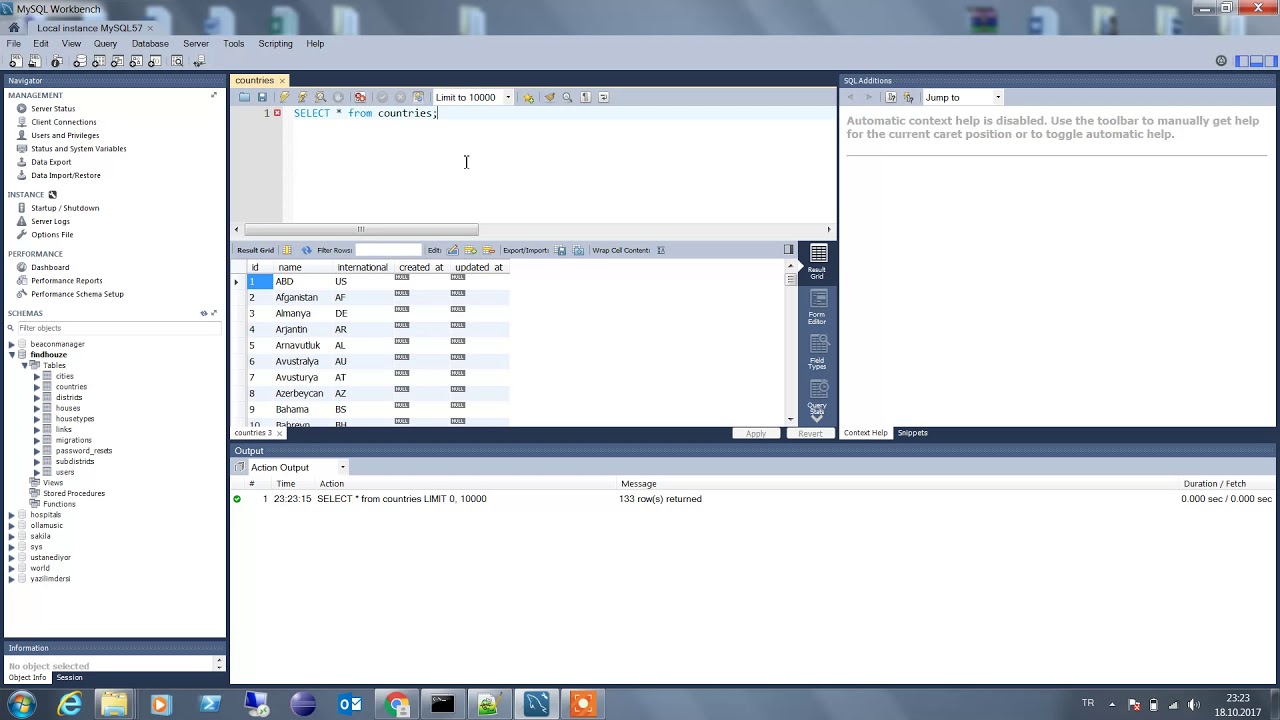The width and height of the screenshot is (1280, 720).
Task: Click the commit transaction checkmark icon
Action: 382,97
